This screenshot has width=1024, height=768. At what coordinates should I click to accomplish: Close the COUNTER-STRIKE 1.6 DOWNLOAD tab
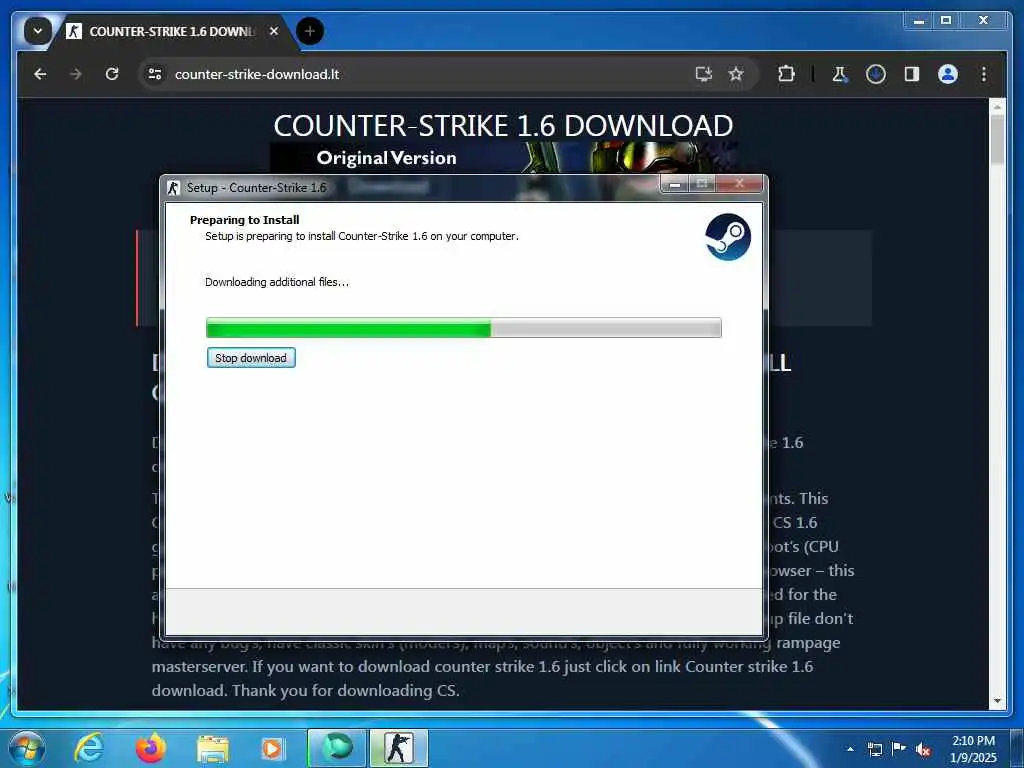tap(274, 31)
